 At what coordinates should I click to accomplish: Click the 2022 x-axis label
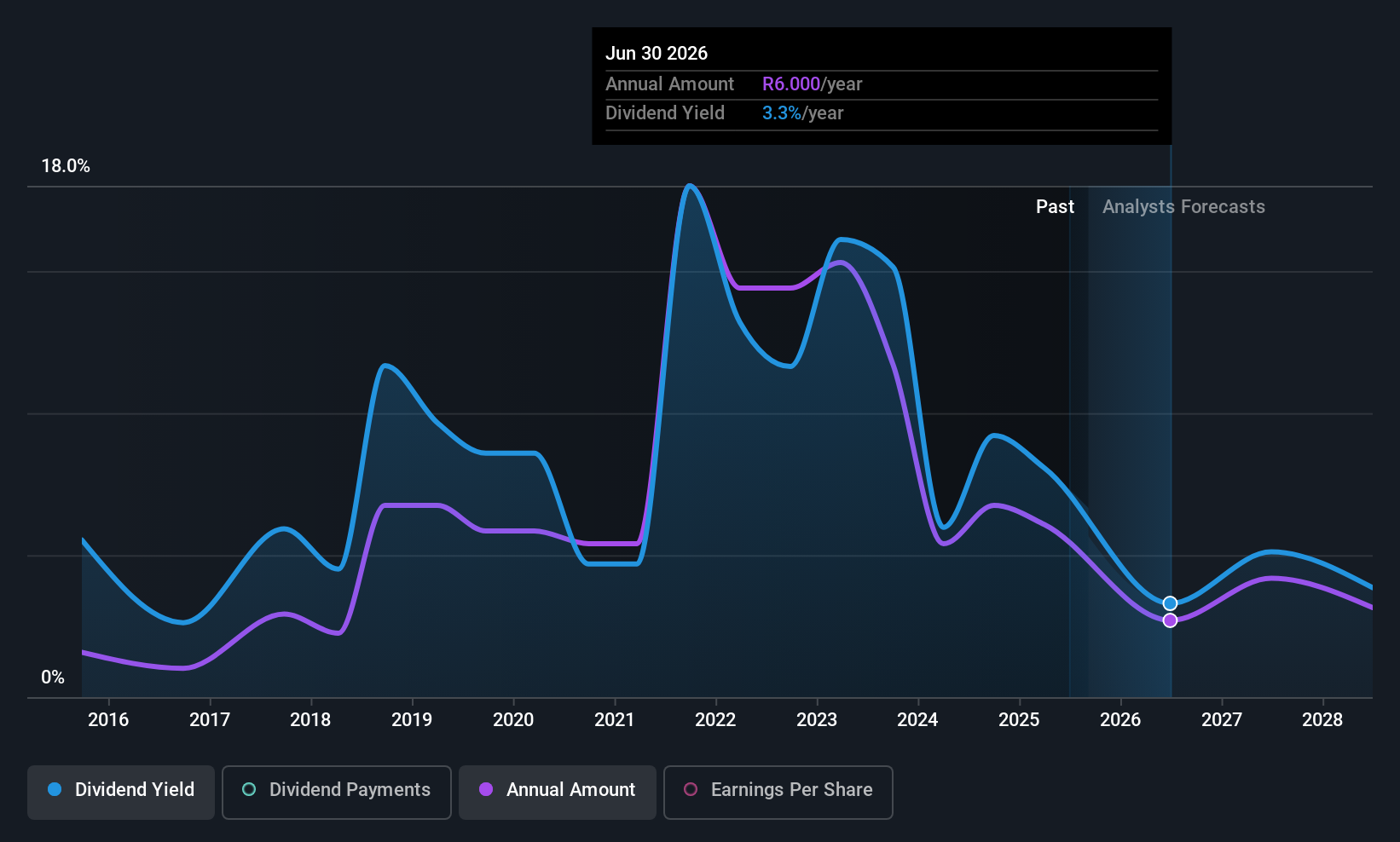715,720
